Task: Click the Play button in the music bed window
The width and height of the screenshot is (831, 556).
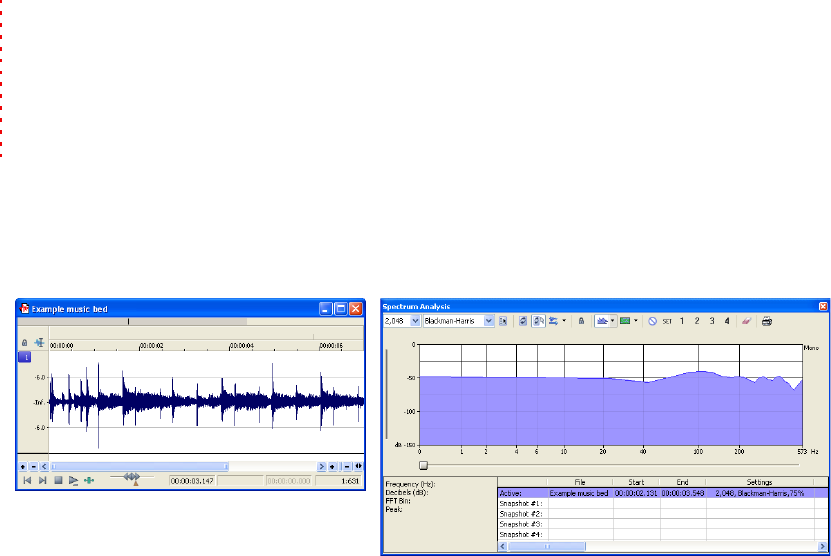Action: pos(73,481)
